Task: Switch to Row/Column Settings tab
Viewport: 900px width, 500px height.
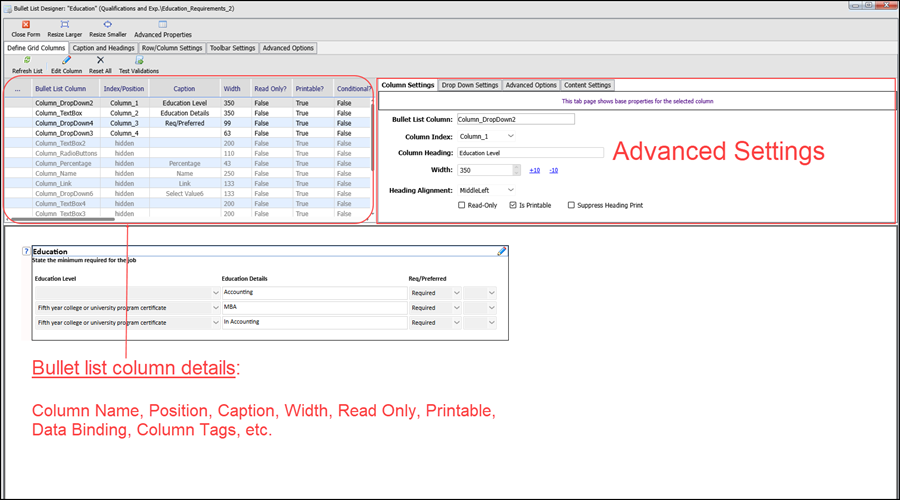Action: click(172, 48)
